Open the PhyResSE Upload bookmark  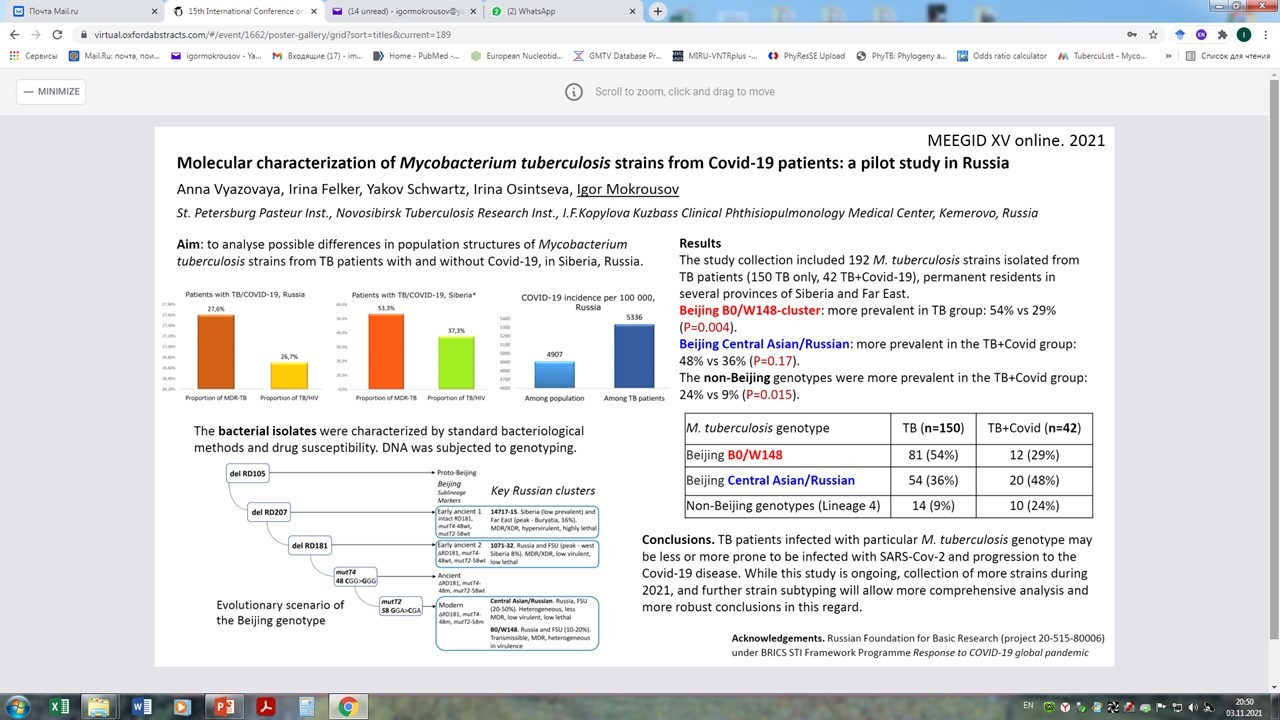pyautogui.click(x=806, y=56)
